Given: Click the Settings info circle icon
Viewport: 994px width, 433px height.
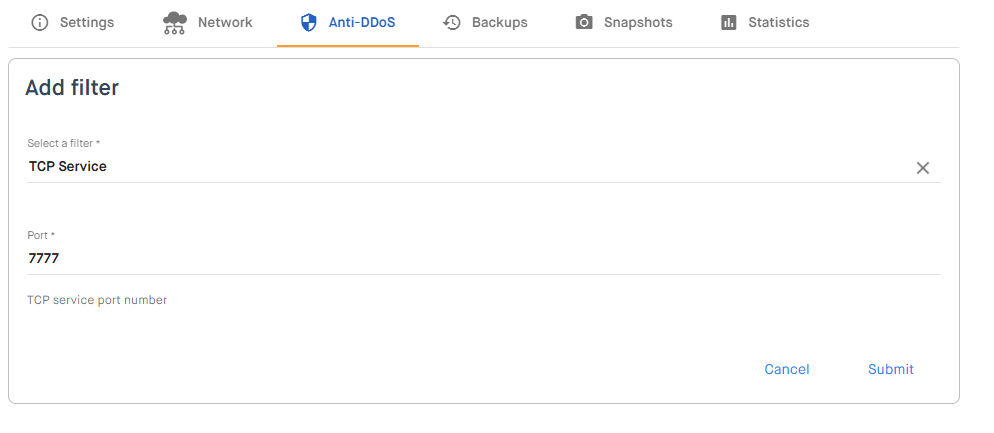Looking at the screenshot, I should [40, 22].
